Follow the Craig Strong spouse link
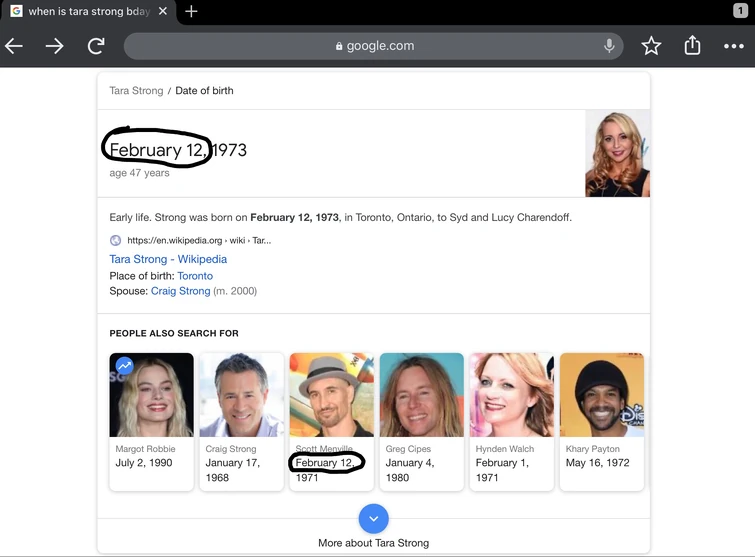This screenshot has height=557, width=755. point(181,291)
